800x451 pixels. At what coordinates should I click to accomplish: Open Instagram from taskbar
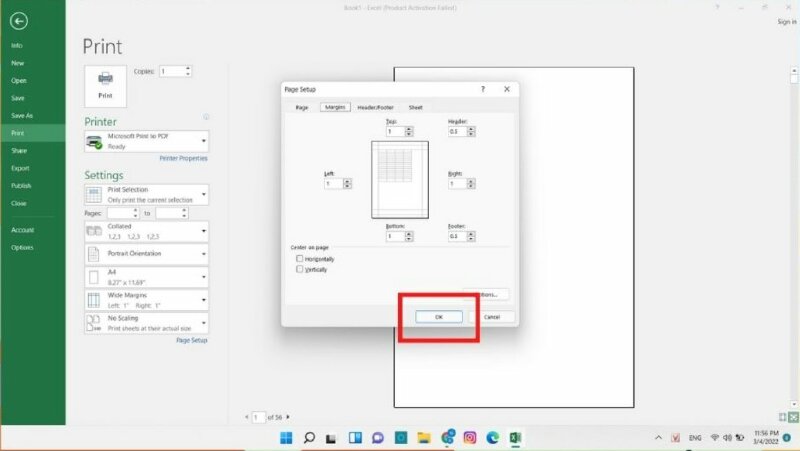[x=469, y=437]
